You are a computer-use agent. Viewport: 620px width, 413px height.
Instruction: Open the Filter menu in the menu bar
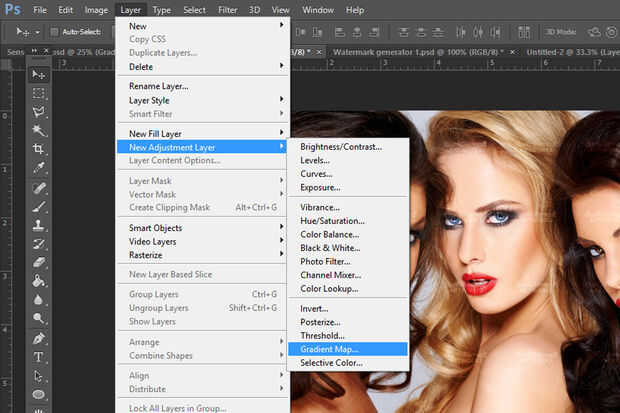[x=228, y=10]
